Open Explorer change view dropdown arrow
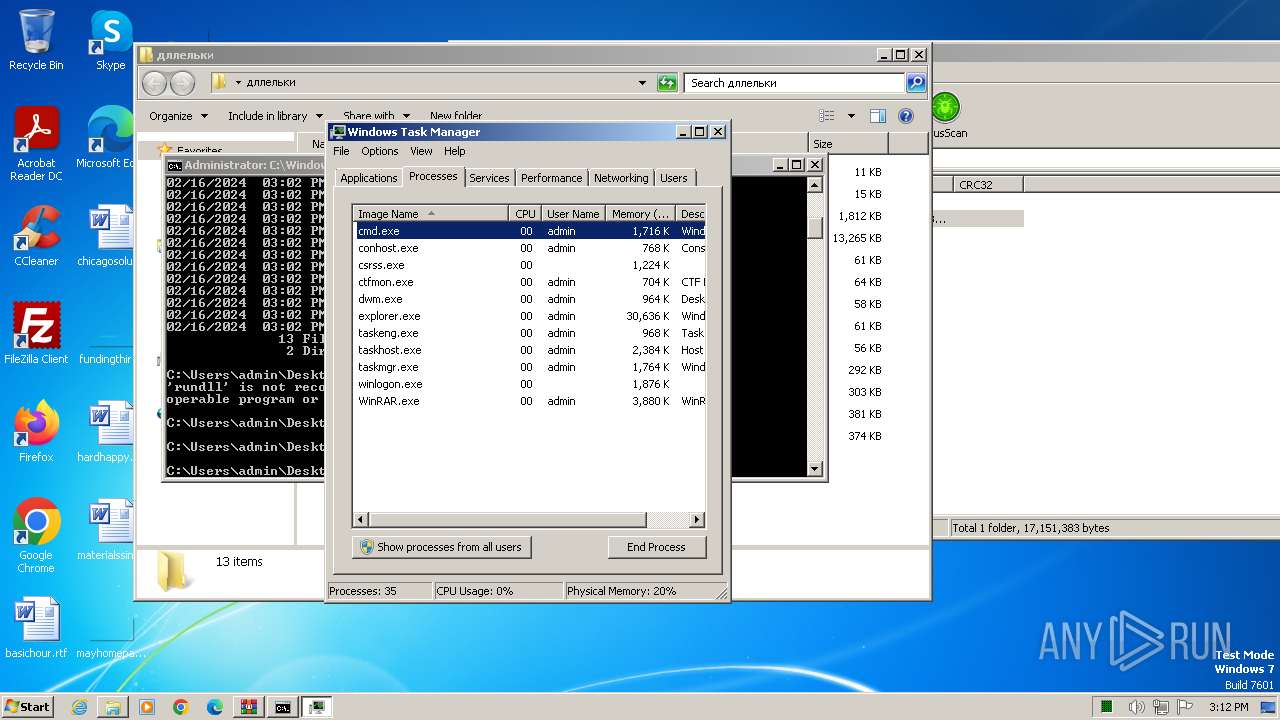 851,116
